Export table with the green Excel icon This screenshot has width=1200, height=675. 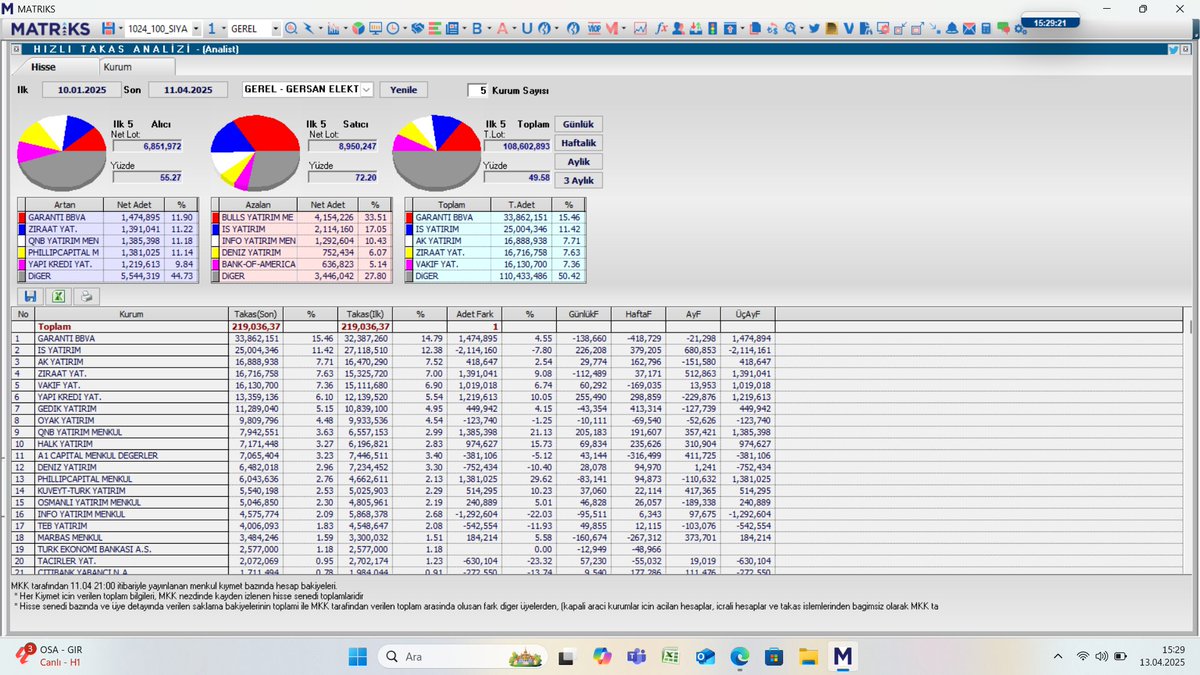pos(59,296)
